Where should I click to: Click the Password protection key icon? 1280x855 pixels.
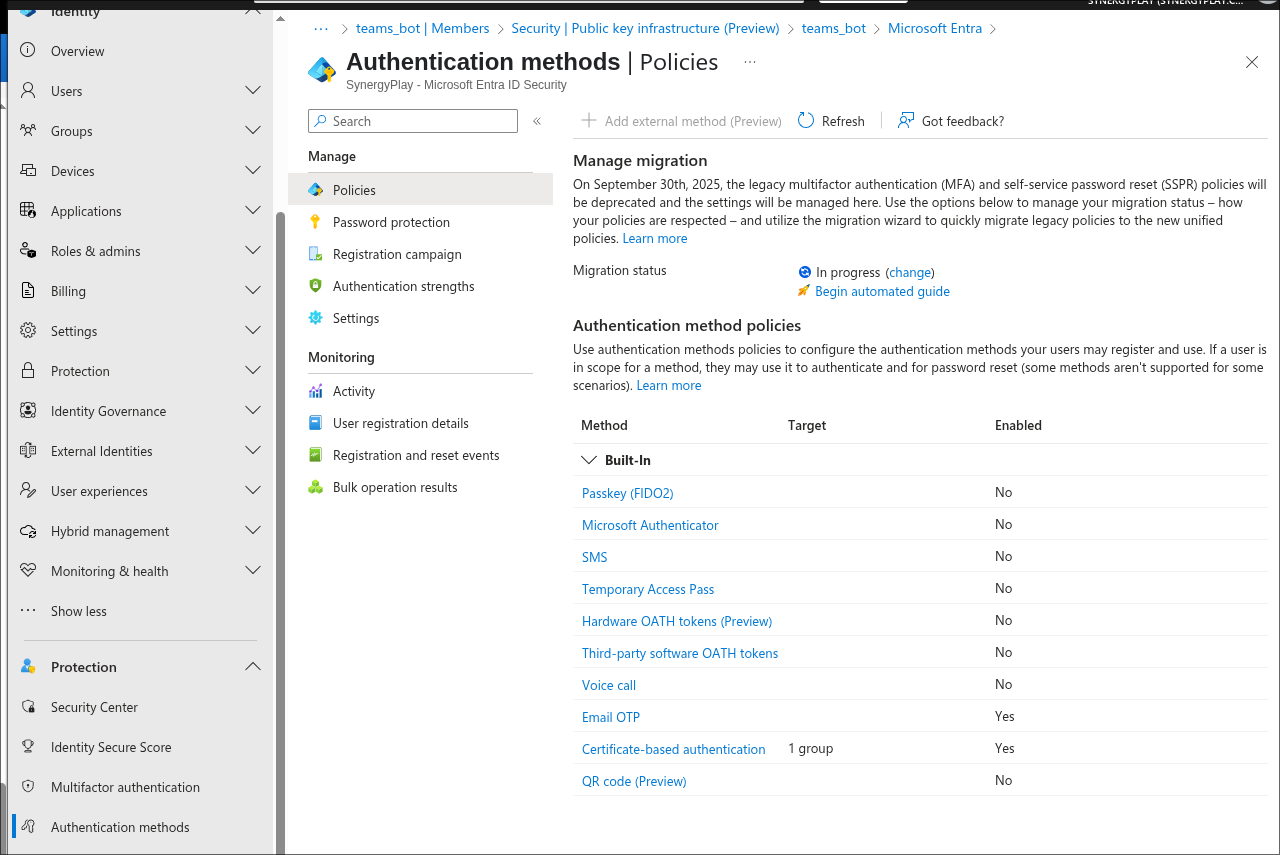tap(316, 222)
